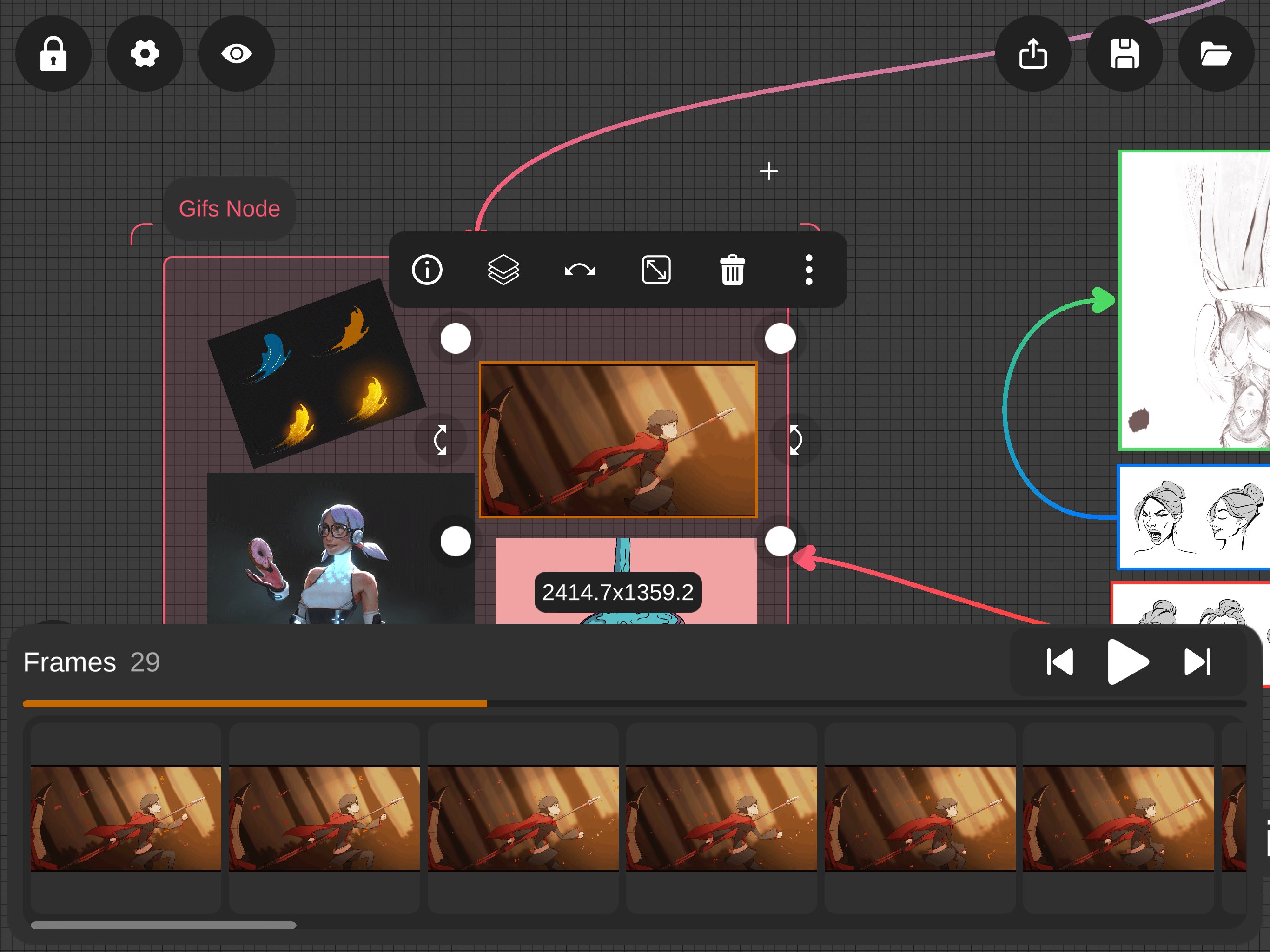The height and width of the screenshot is (952, 1270).
Task: Show image info from the context toolbar
Action: (x=427, y=270)
